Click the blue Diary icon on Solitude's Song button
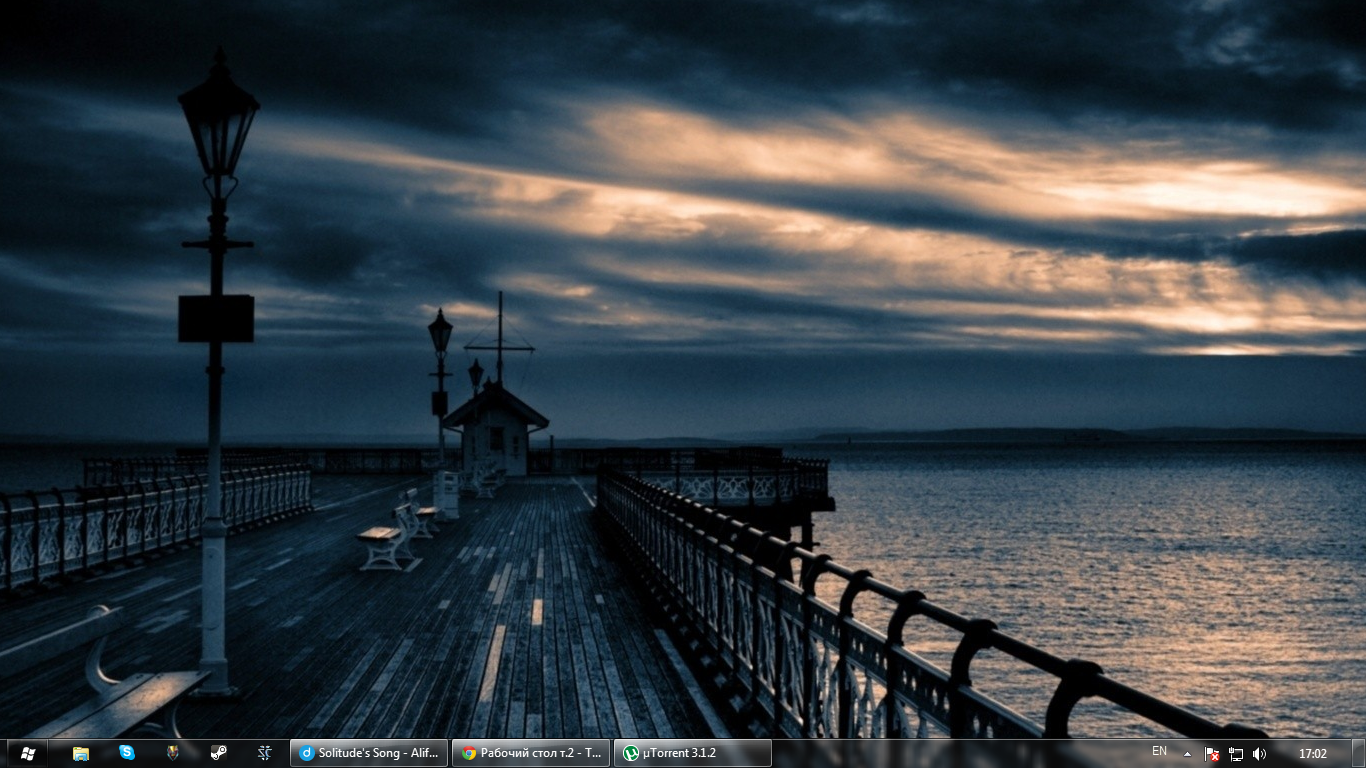This screenshot has height=768, width=1366. click(308, 753)
